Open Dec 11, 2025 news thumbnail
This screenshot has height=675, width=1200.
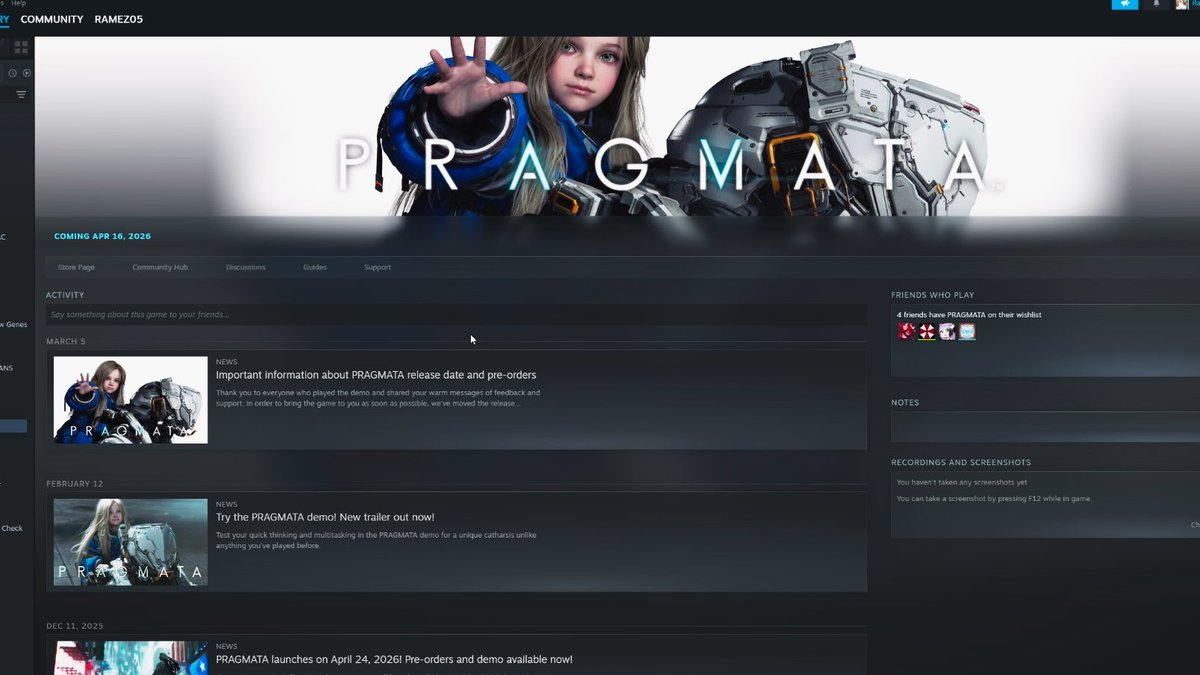(131, 658)
